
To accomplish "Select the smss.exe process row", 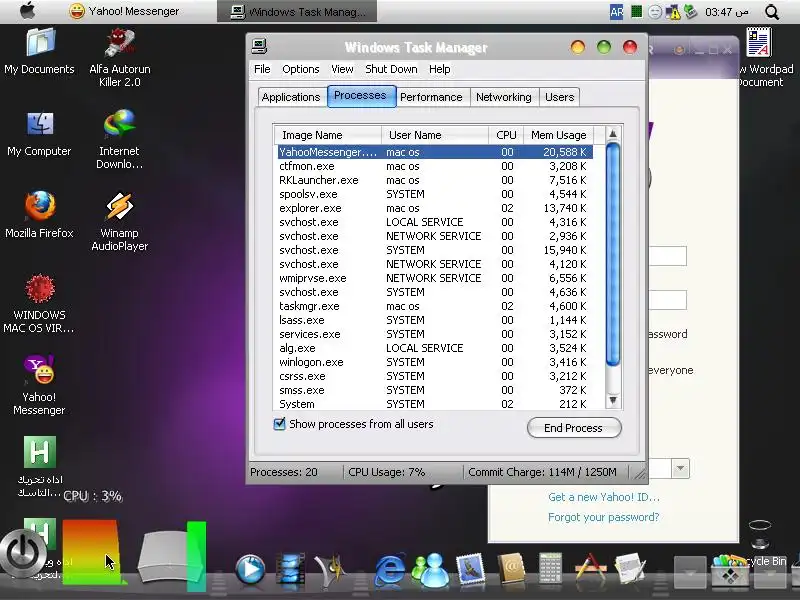I will (x=435, y=390).
